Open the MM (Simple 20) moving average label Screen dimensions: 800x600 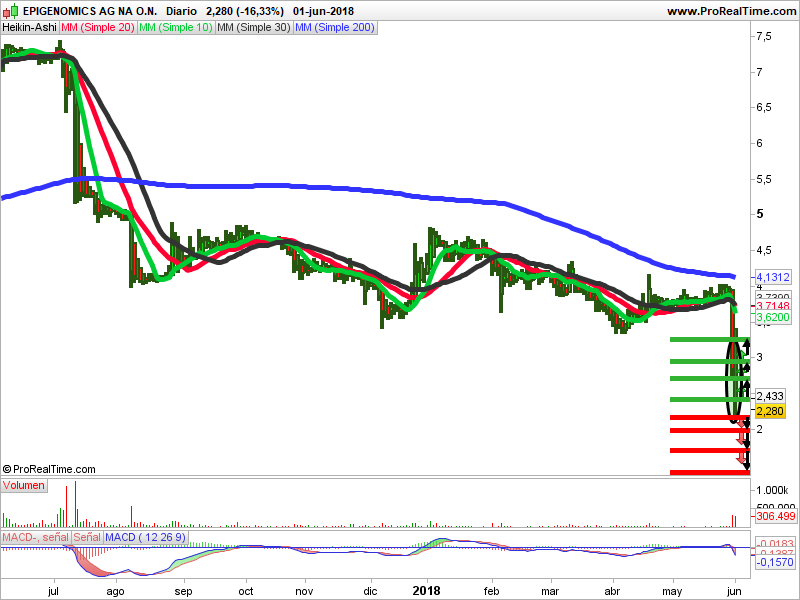(x=98, y=28)
